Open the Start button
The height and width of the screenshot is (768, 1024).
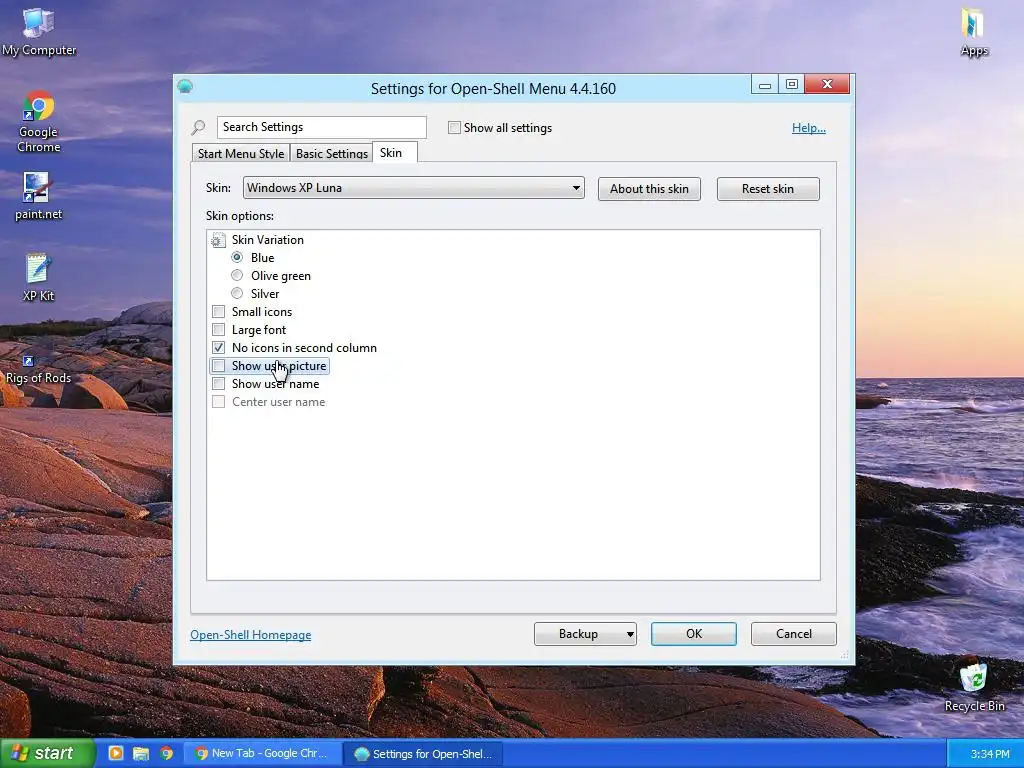tap(47, 753)
